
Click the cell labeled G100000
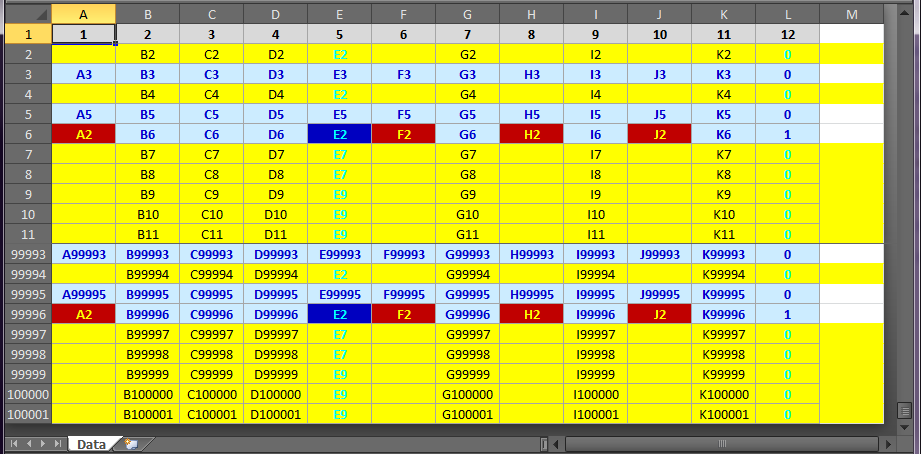pos(468,394)
